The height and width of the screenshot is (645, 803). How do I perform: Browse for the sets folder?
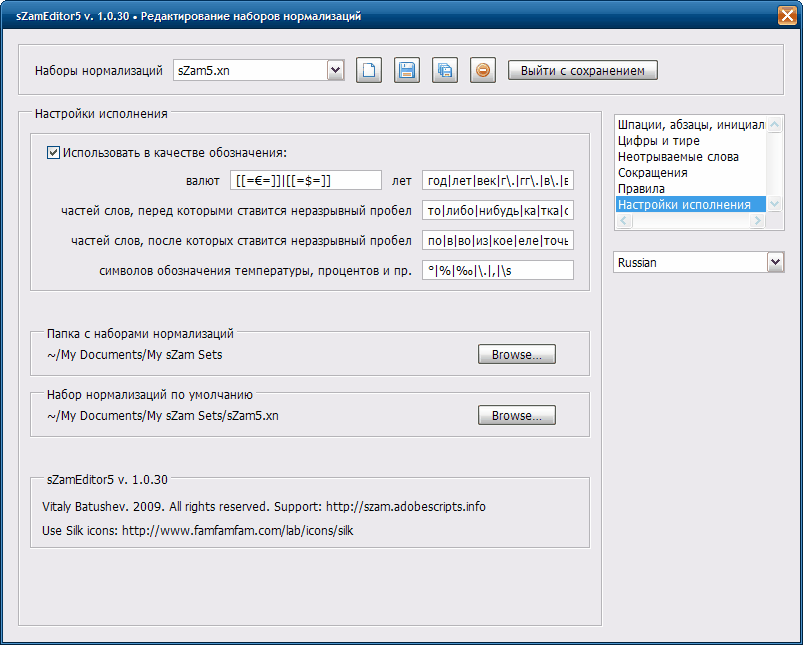pyautogui.click(x=517, y=355)
